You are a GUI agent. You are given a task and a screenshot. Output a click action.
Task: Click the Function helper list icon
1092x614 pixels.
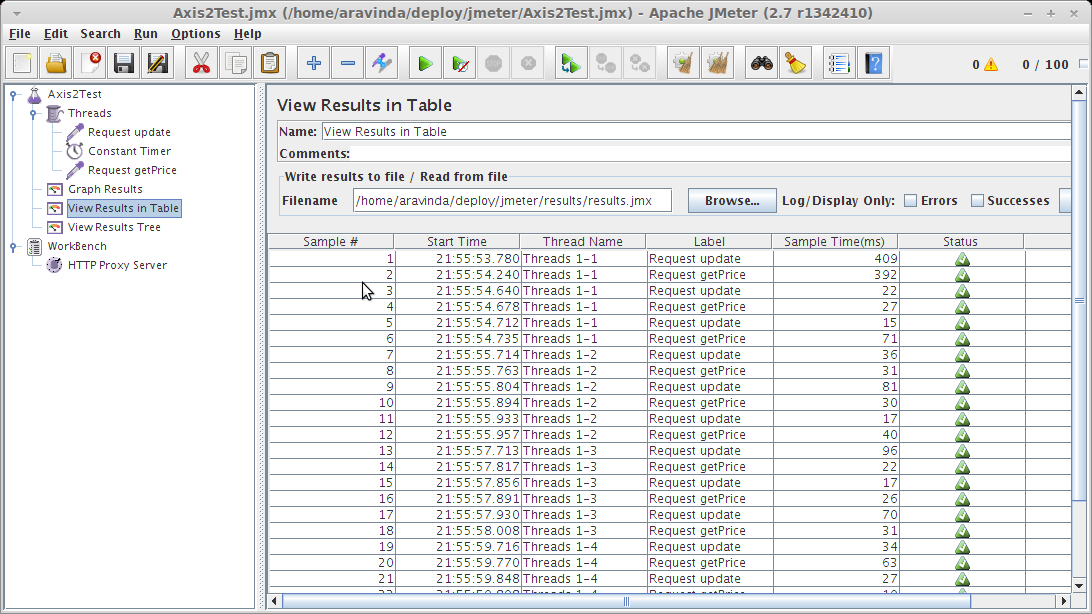(x=839, y=64)
